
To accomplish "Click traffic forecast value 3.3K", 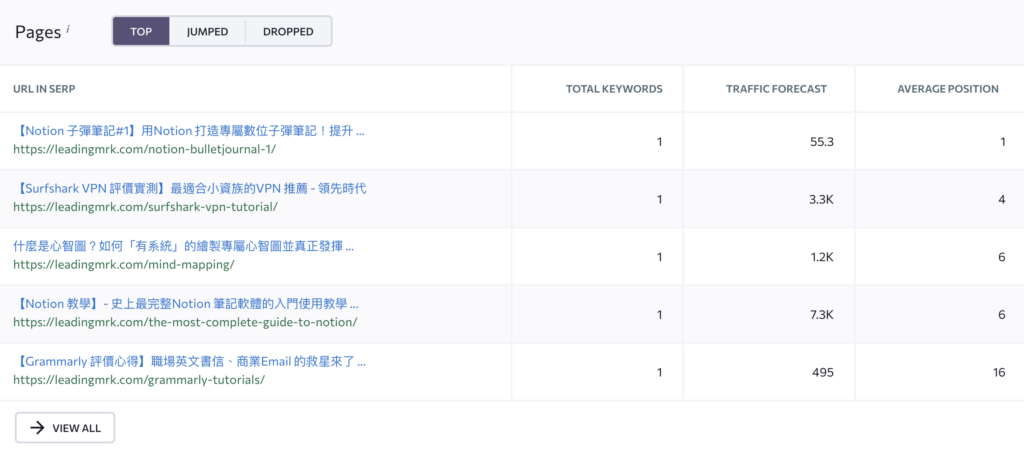I will tap(822, 199).
